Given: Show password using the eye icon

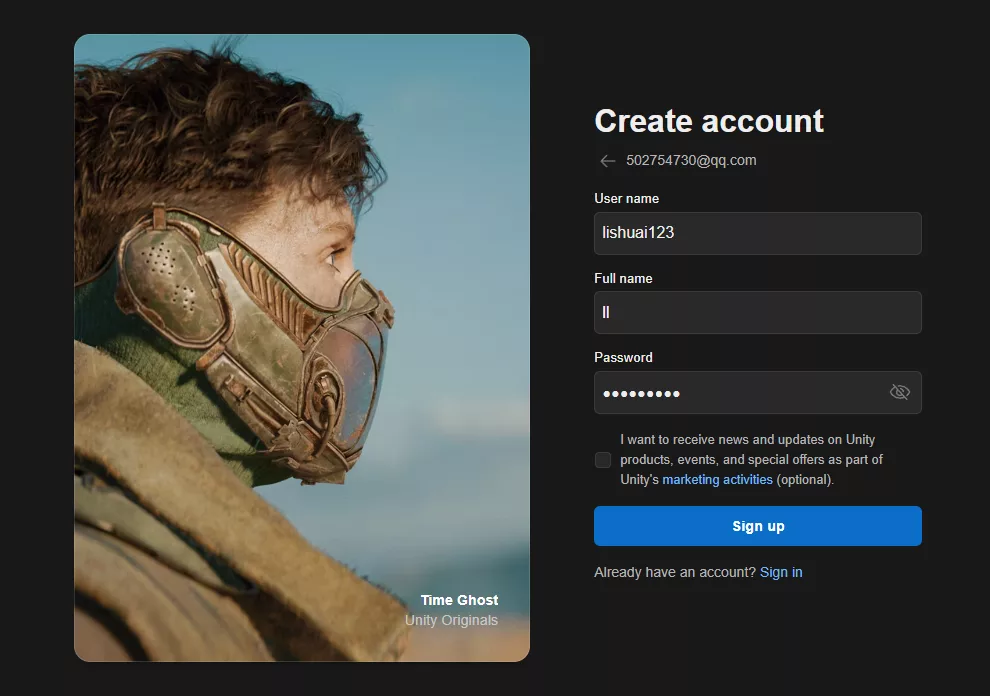Looking at the screenshot, I should pyautogui.click(x=899, y=392).
